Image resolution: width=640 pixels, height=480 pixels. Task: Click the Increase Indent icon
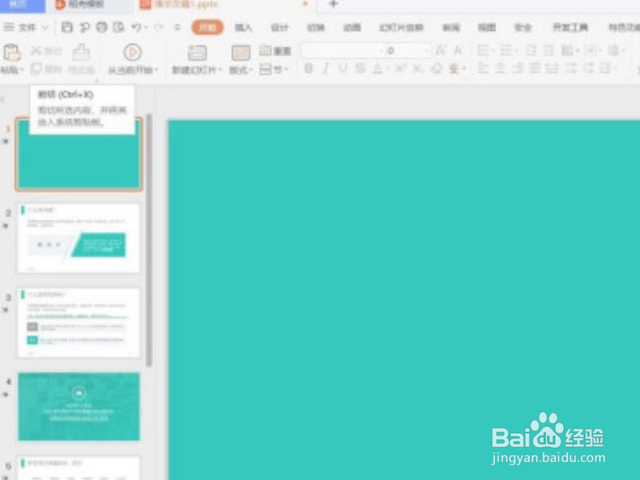pos(549,50)
